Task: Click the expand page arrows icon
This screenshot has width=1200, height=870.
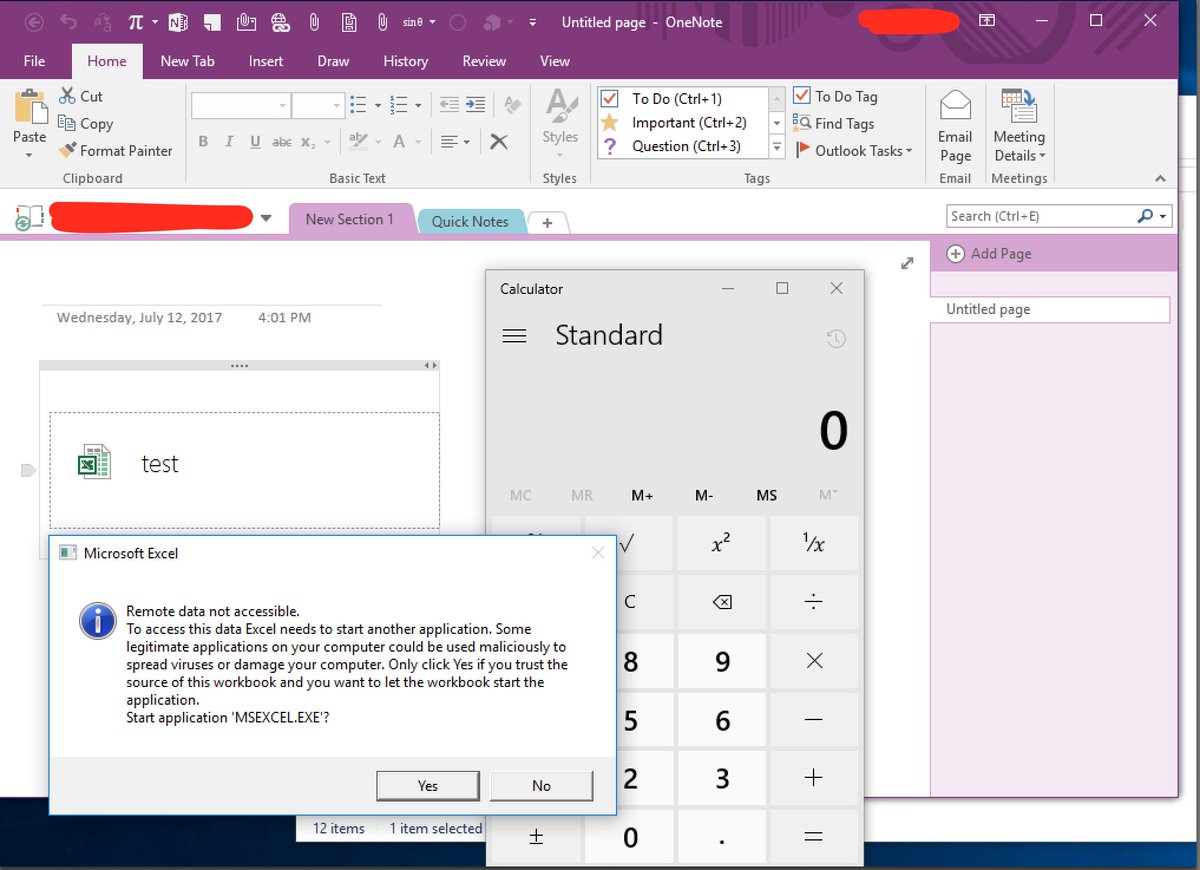Action: point(907,263)
